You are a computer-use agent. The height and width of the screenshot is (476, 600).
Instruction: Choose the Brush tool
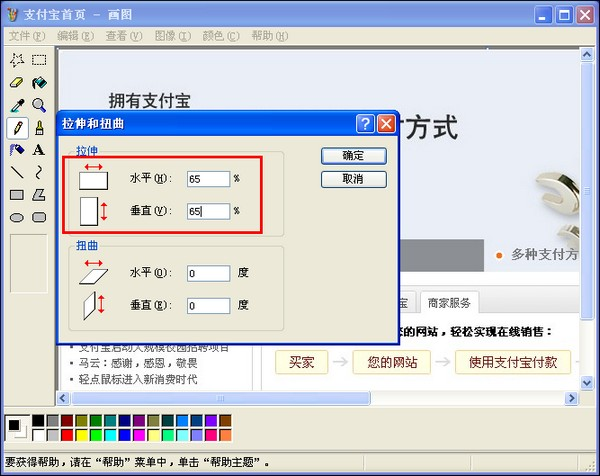pos(39,128)
